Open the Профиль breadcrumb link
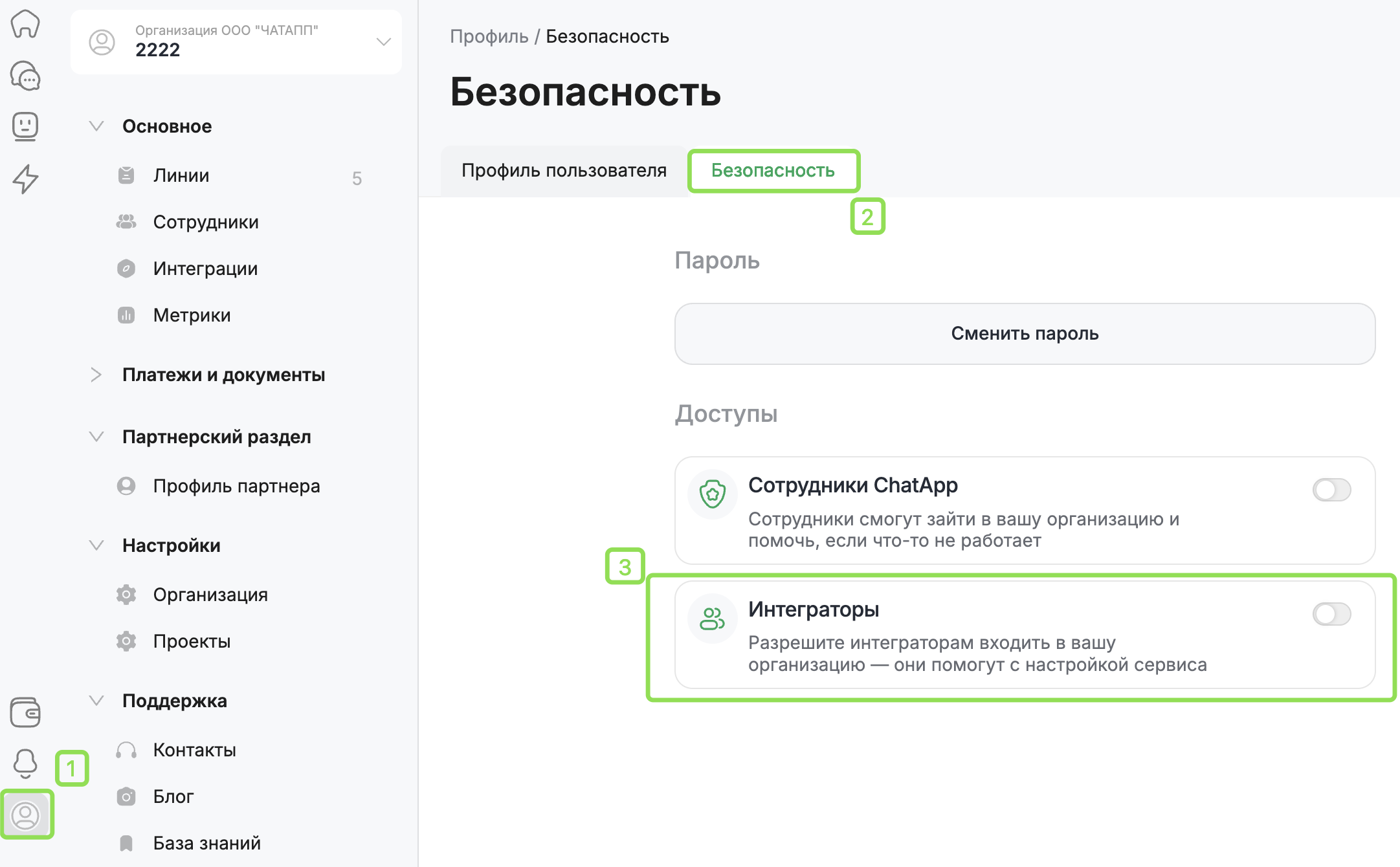The width and height of the screenshot is (1400, 867). [x=489, y=36]
